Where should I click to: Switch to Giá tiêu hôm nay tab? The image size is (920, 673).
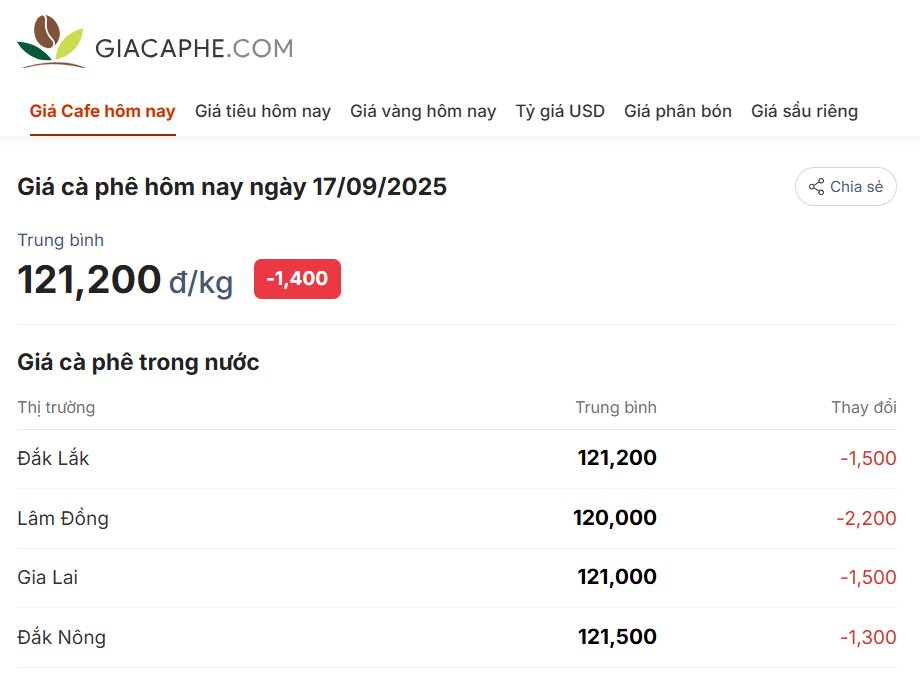coord(263,111)
